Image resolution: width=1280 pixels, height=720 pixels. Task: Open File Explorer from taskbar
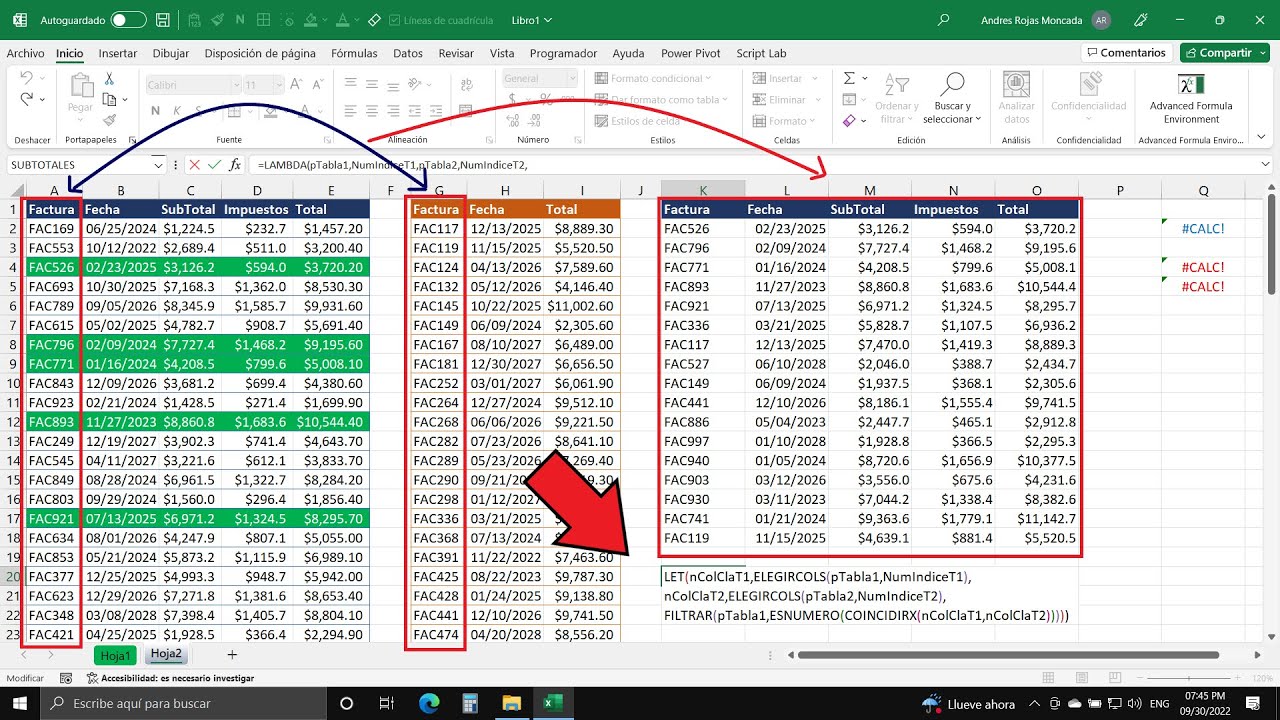[511, 703]
